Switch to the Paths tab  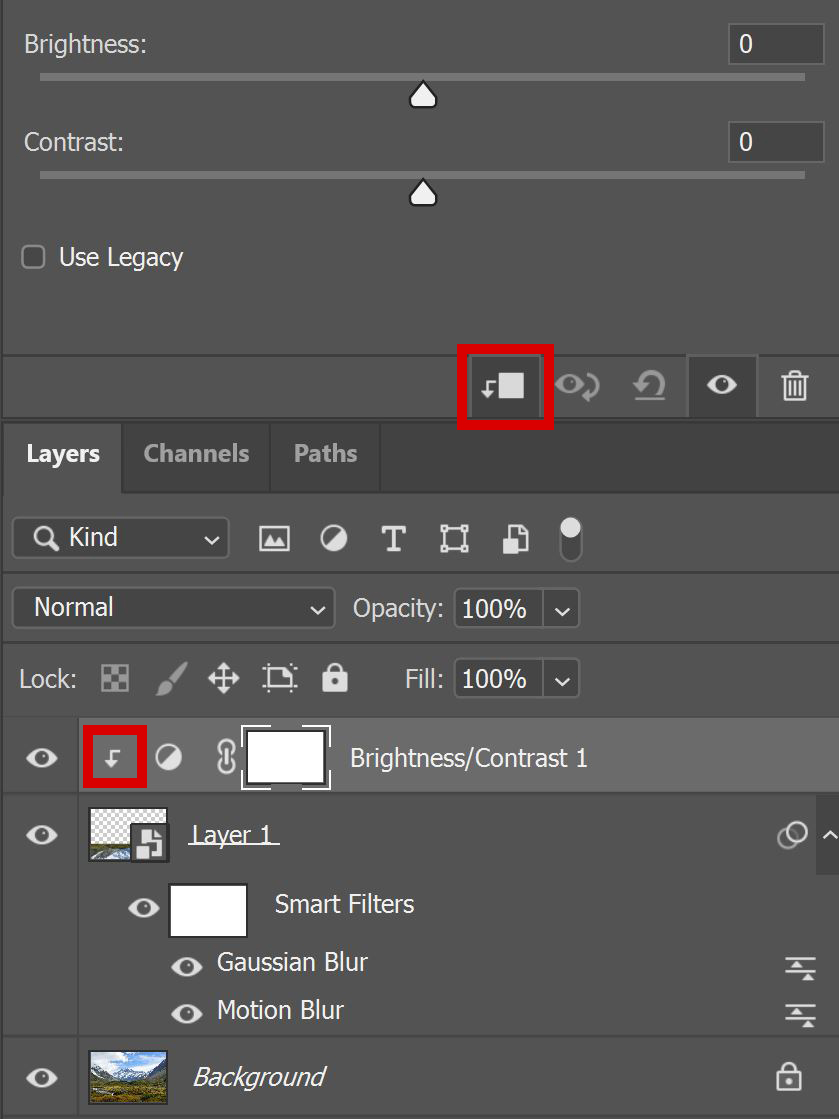coord(325,453)
